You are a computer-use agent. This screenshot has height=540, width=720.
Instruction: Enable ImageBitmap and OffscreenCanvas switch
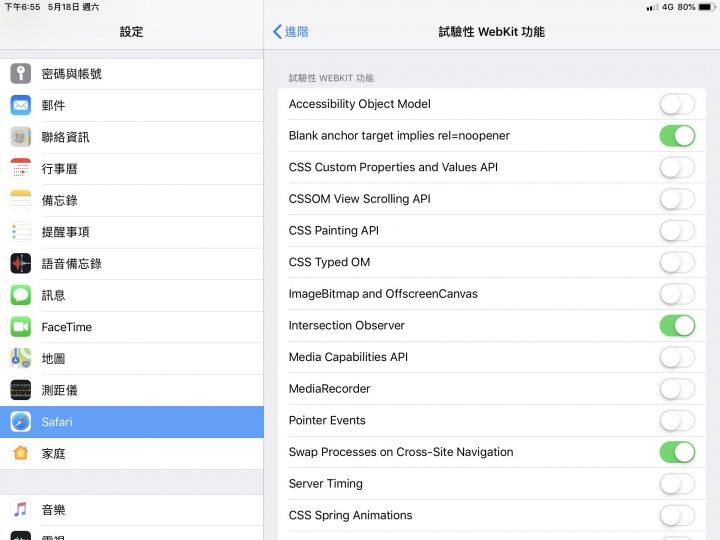click(x=677, y=294)
